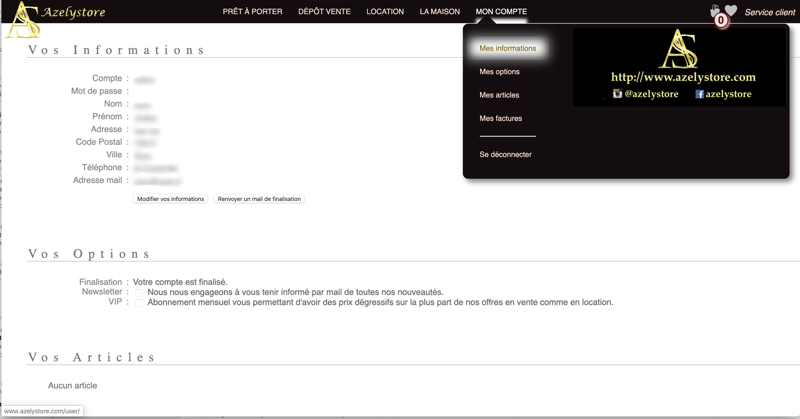Viewport: 800px width, 419px height.
Task: Enable the Newsletter checkbox
Action: (x=139, y=292)
